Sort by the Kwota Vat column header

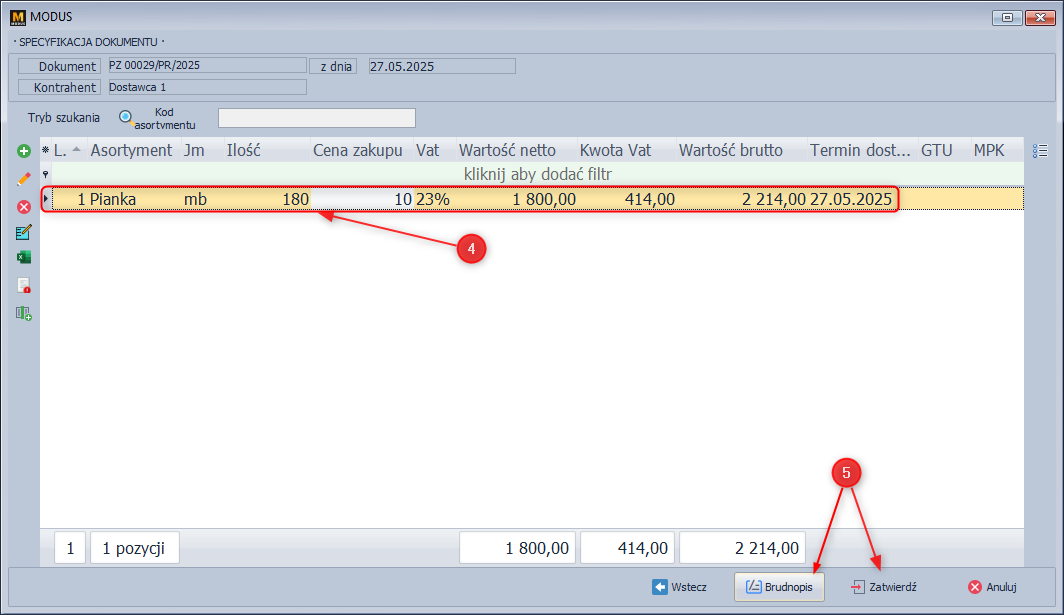tap(627, 150)
